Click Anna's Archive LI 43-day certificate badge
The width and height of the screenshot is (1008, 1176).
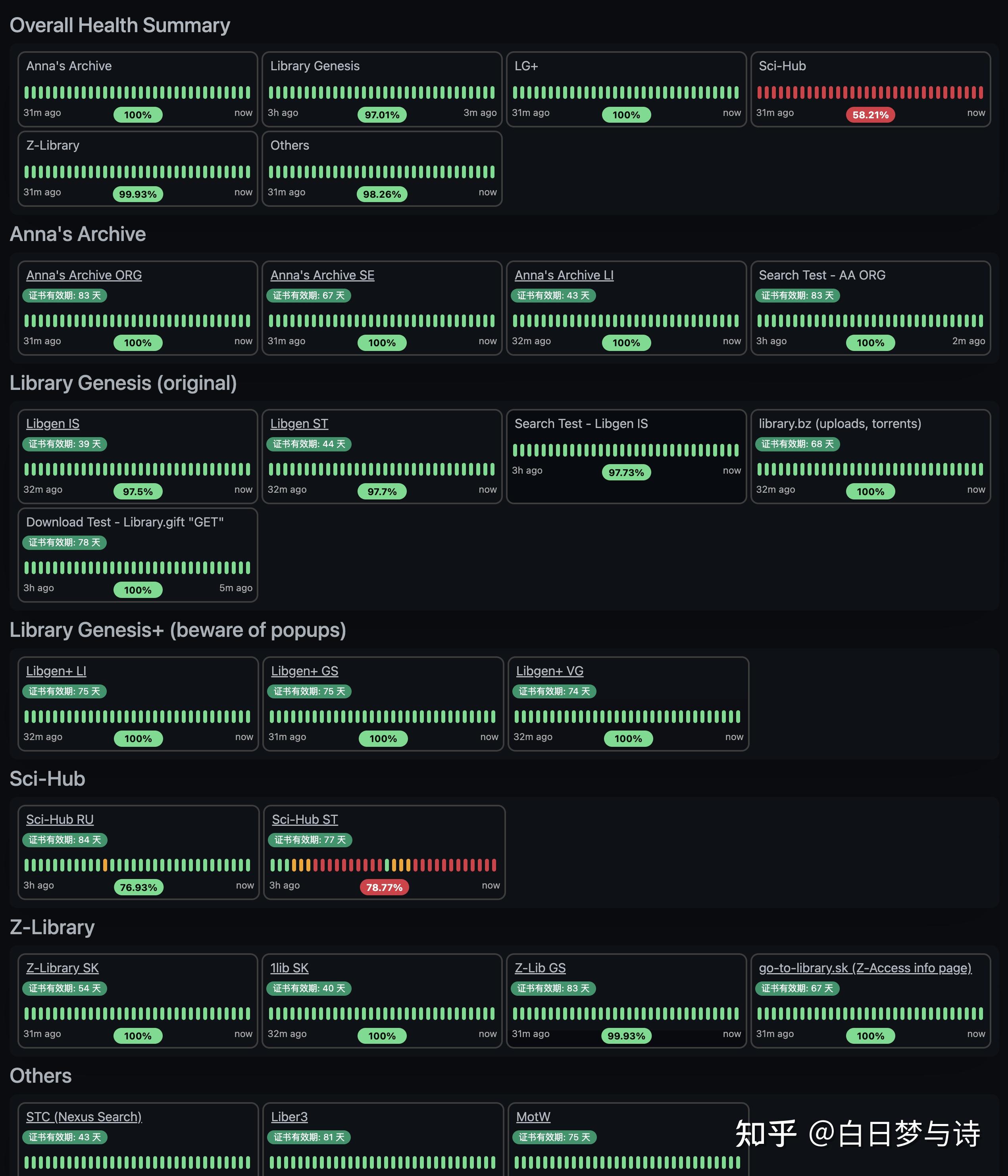(x=553, y=296)
